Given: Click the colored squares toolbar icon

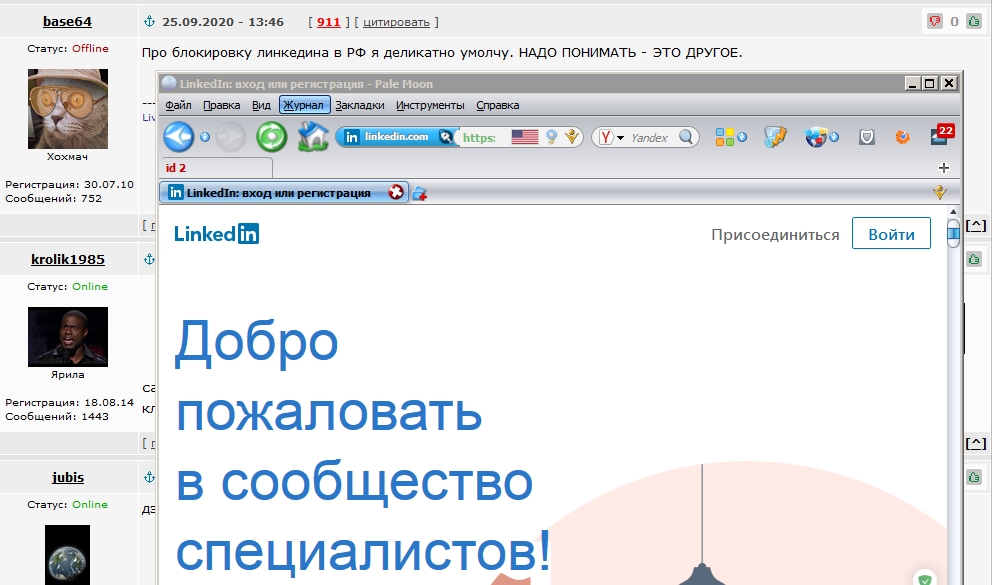Looking at the screenshot, I should tap(724, 137).
